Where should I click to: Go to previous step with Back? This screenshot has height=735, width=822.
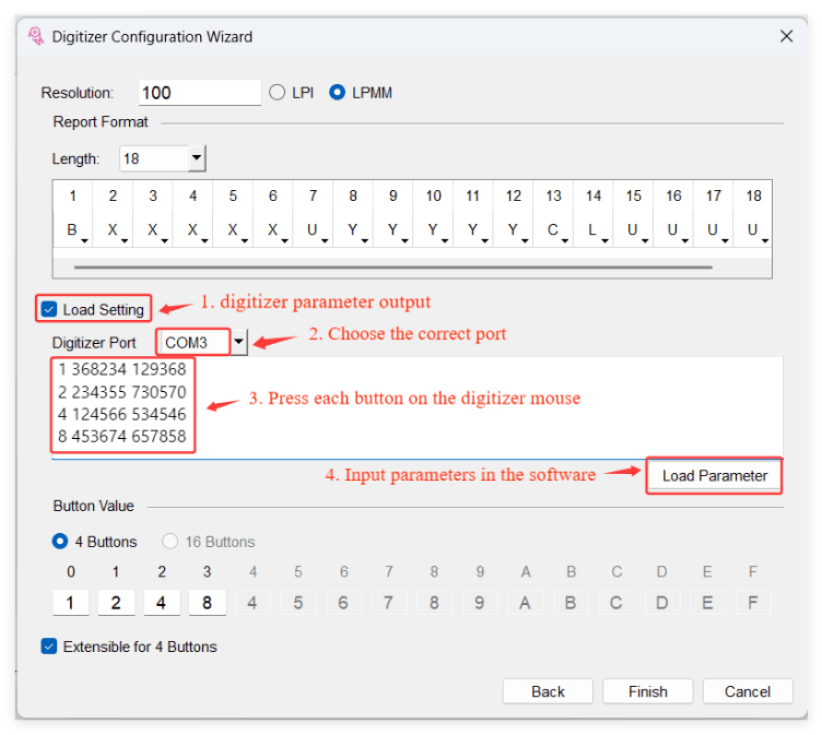point(548,691)
